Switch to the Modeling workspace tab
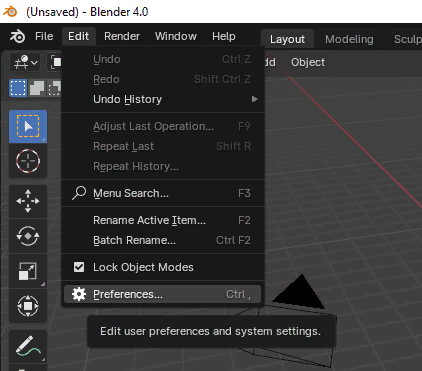 tap(349, 39)
